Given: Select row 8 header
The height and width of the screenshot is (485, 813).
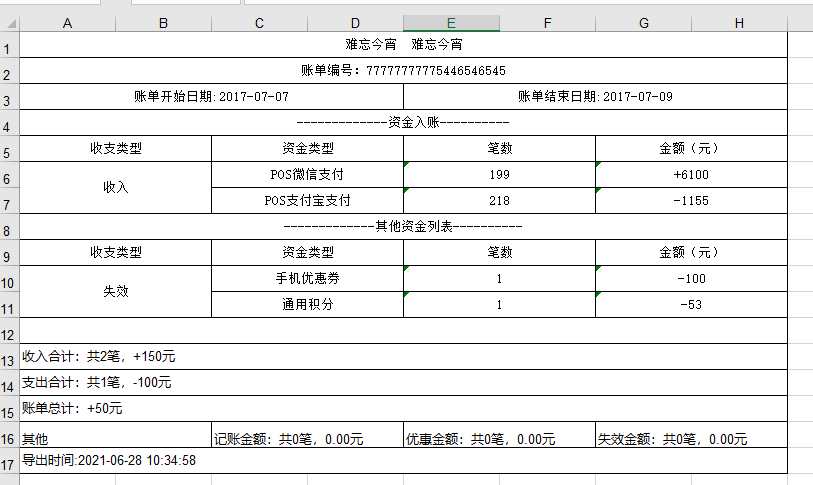Looking at the screenshot, I should tap(9, 226).
